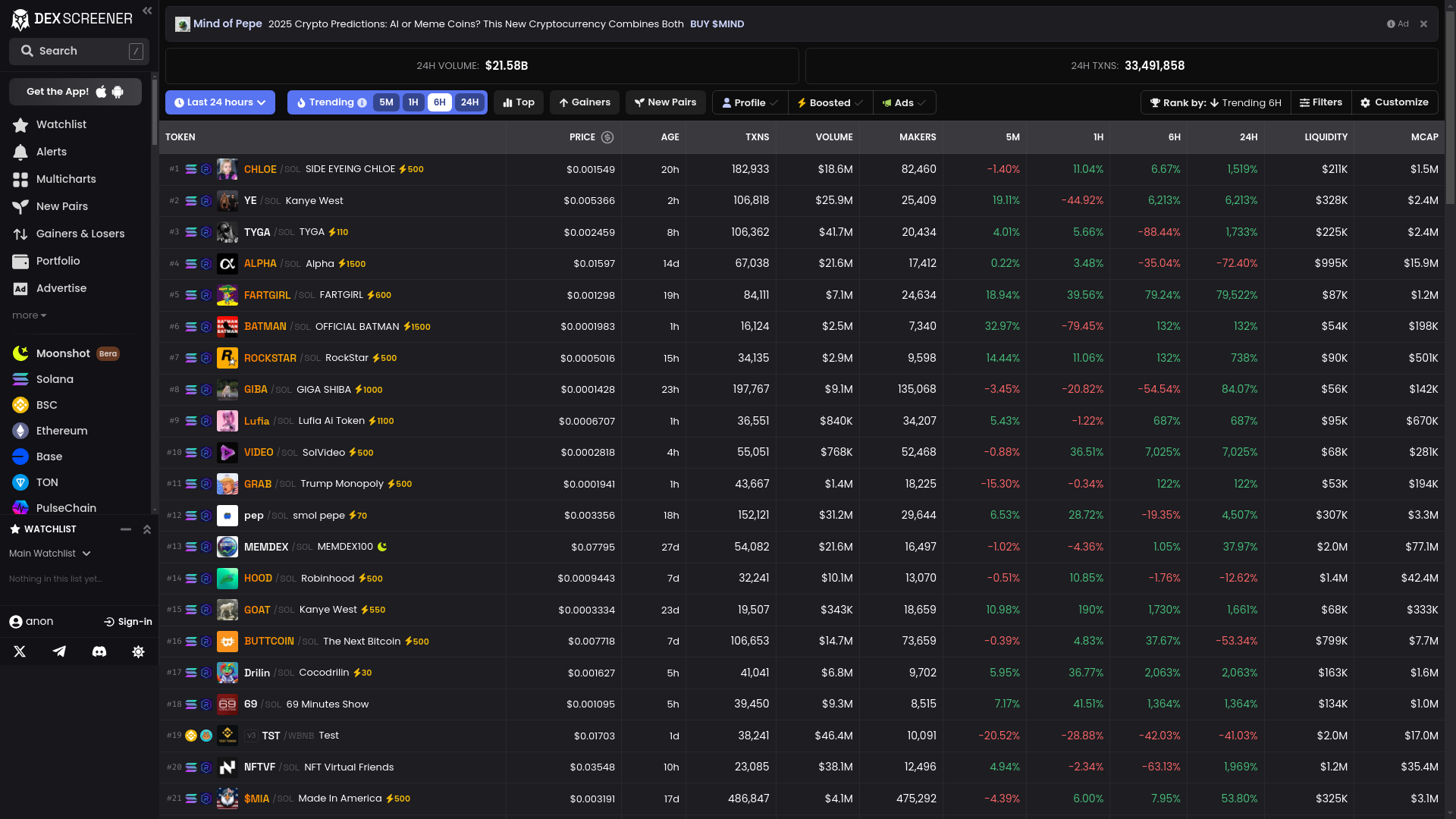Expand the Boosted filter dropdown
The image size is (1456, 819).
[x=830, y=102]
